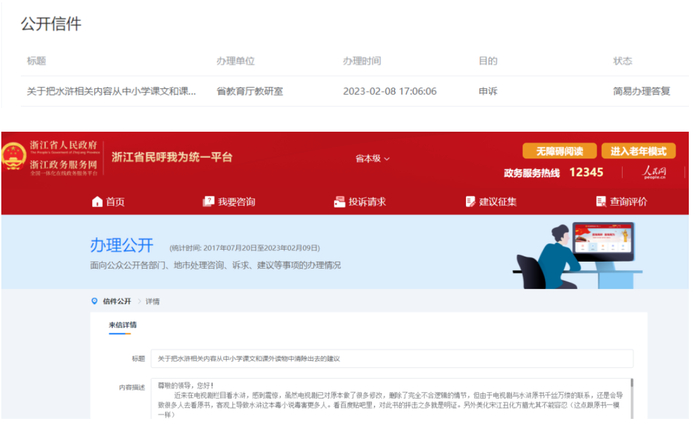Click the 申诉 purpose cell
700x427 pixels.
click(x=488, y=91)
